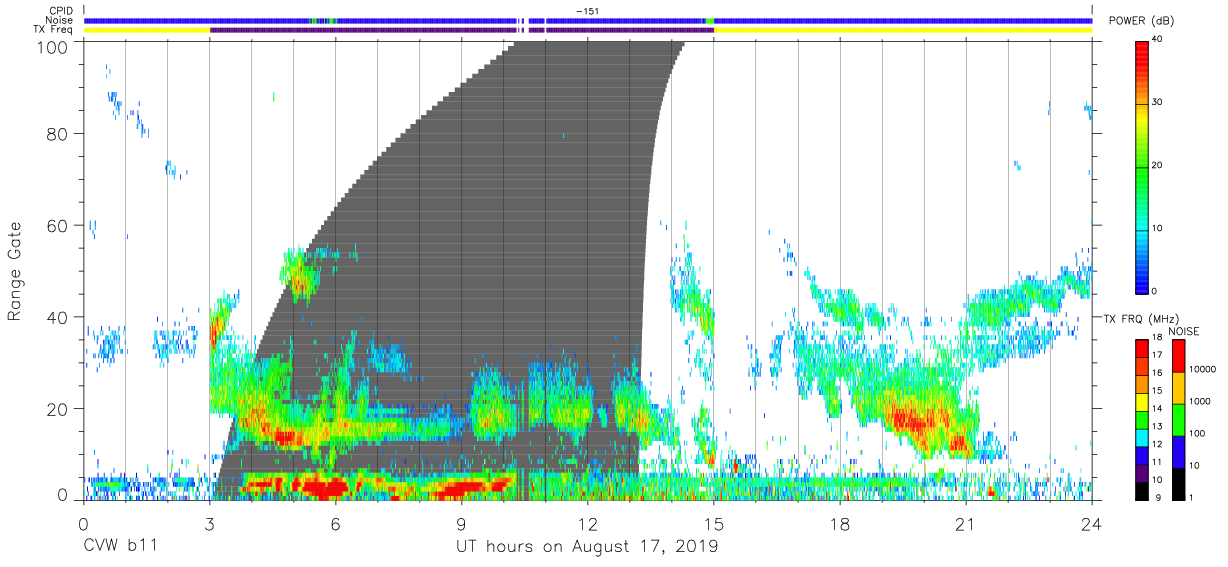Viewport: 1228px width, 567px height.
Task: Click the noise scale label '1000'
Action: click(1198, 401)
